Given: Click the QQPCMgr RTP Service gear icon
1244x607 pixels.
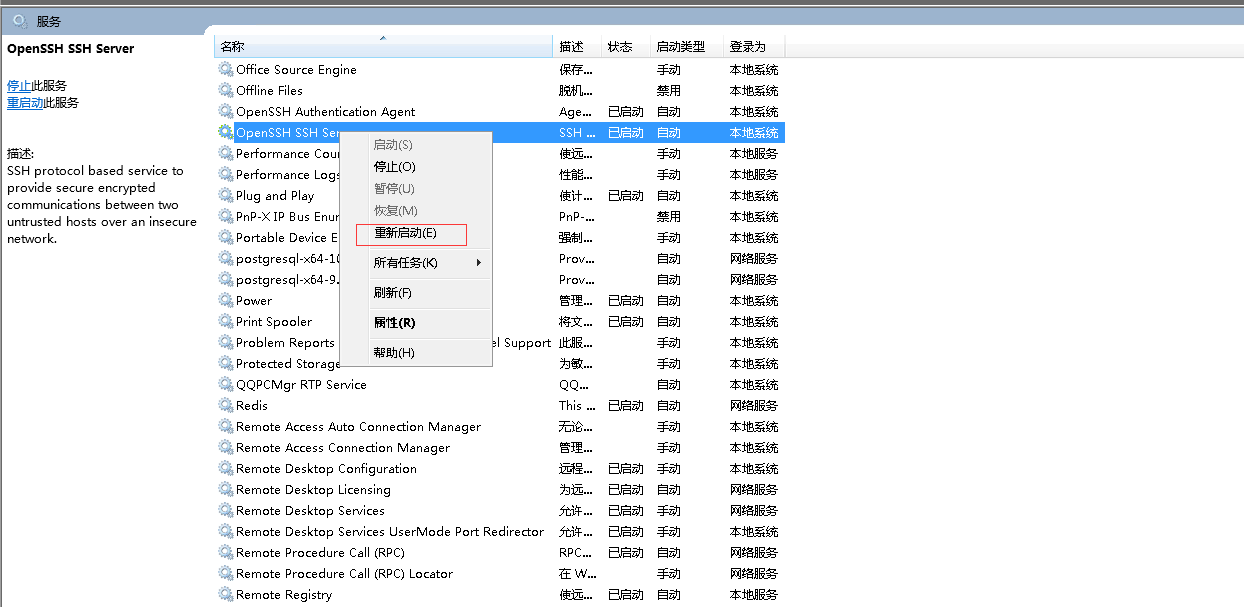Looking at the screenshot, I should pos(226,385).
